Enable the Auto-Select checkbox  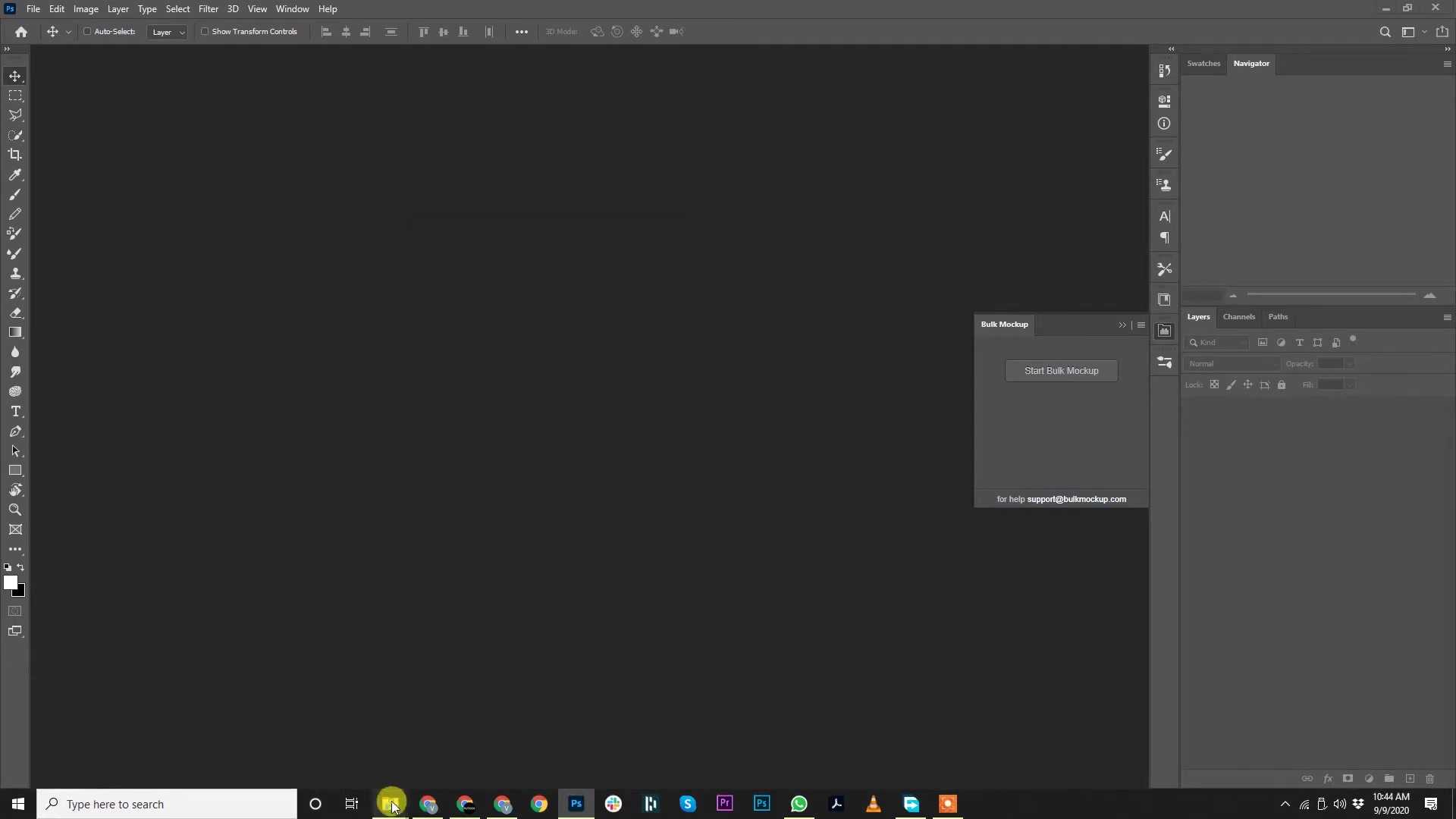[x=88, y=31]
